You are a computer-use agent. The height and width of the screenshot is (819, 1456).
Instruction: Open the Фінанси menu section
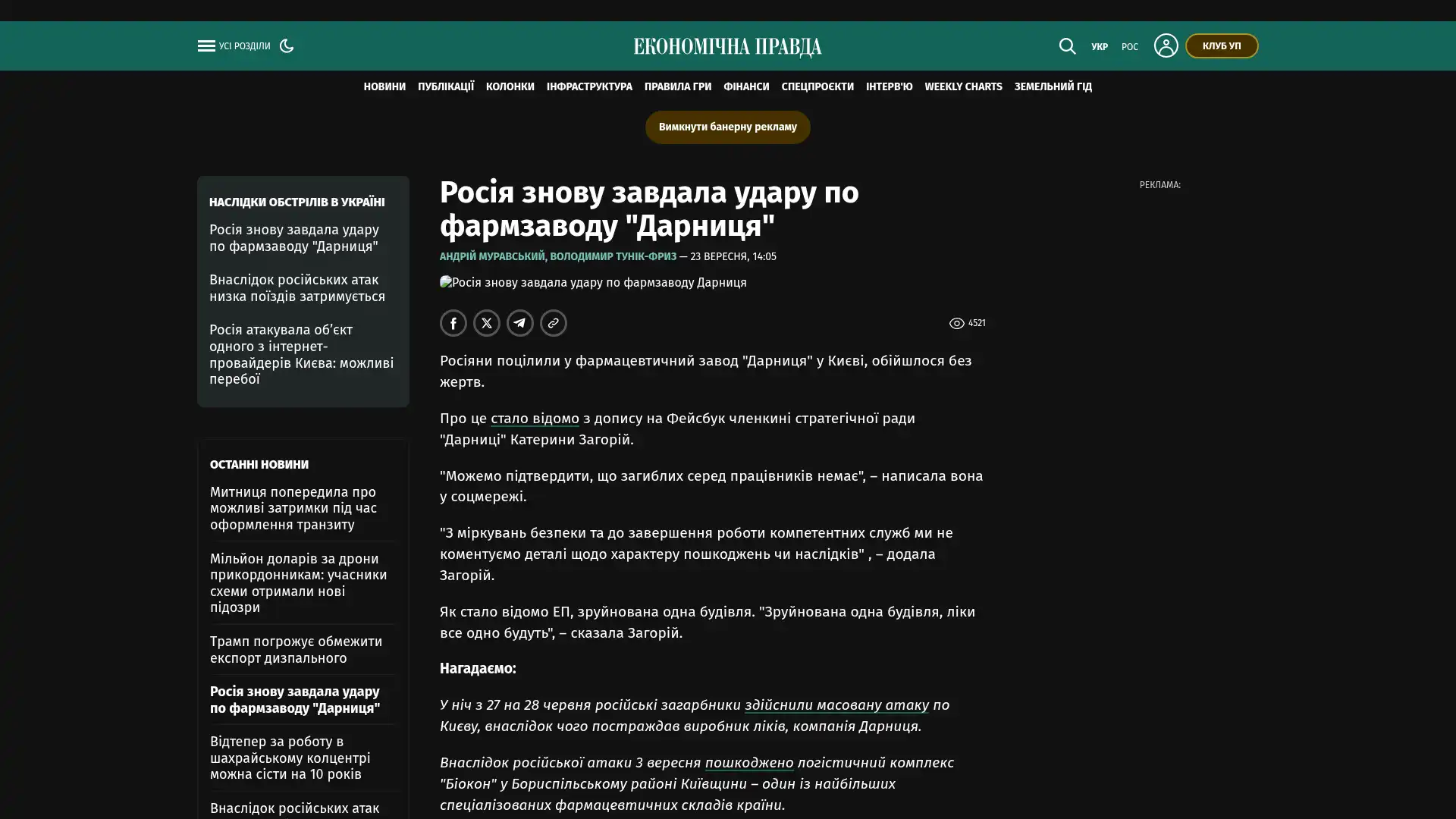[x=746, y=86]
